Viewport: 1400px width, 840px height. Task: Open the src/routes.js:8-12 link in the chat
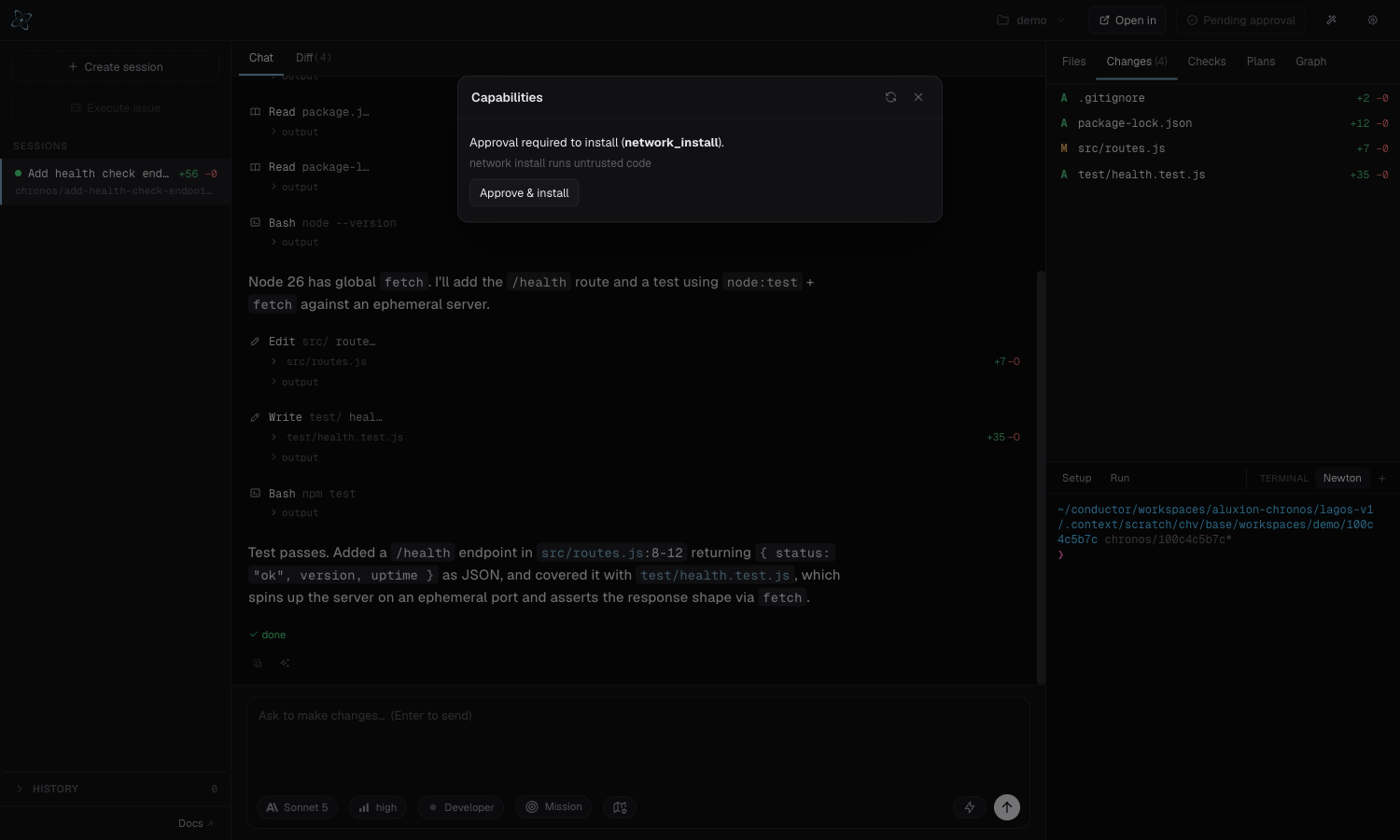pyautogui.click(x=610, y=553)
